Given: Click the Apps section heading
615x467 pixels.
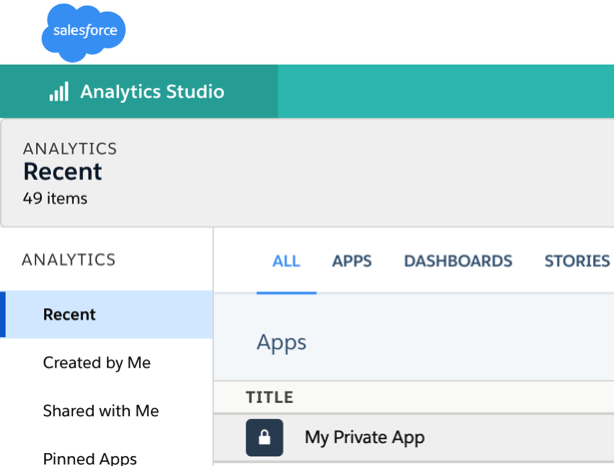Looking at the screenshot, I should pyautogui.click(x=282, y=342).
